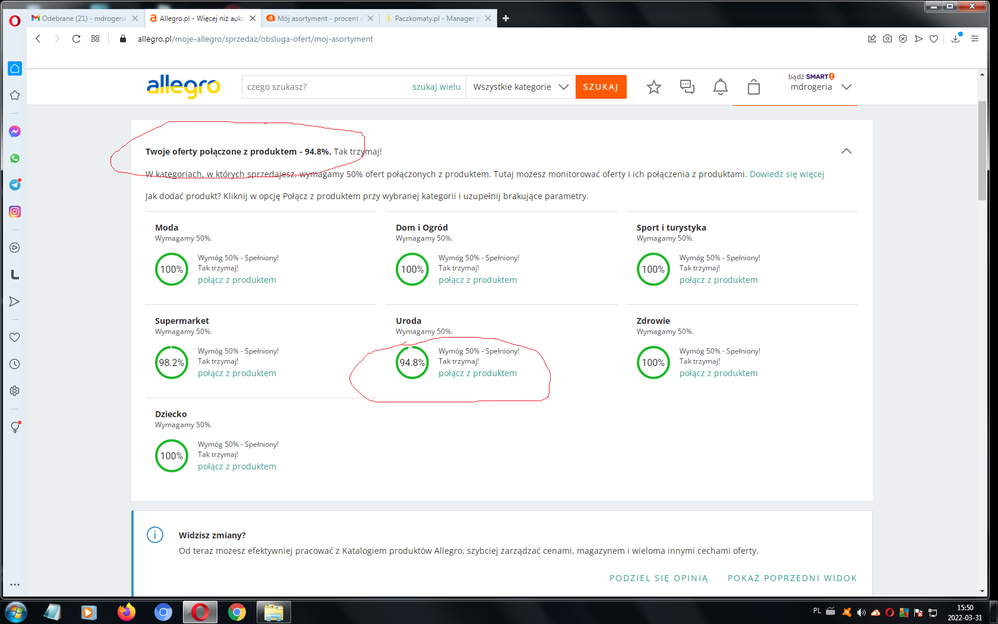This screenshot has width=998, height=624.
Task: Open the Player icon in sidebar
Action: pyautogui.click(x=15, y=248)
